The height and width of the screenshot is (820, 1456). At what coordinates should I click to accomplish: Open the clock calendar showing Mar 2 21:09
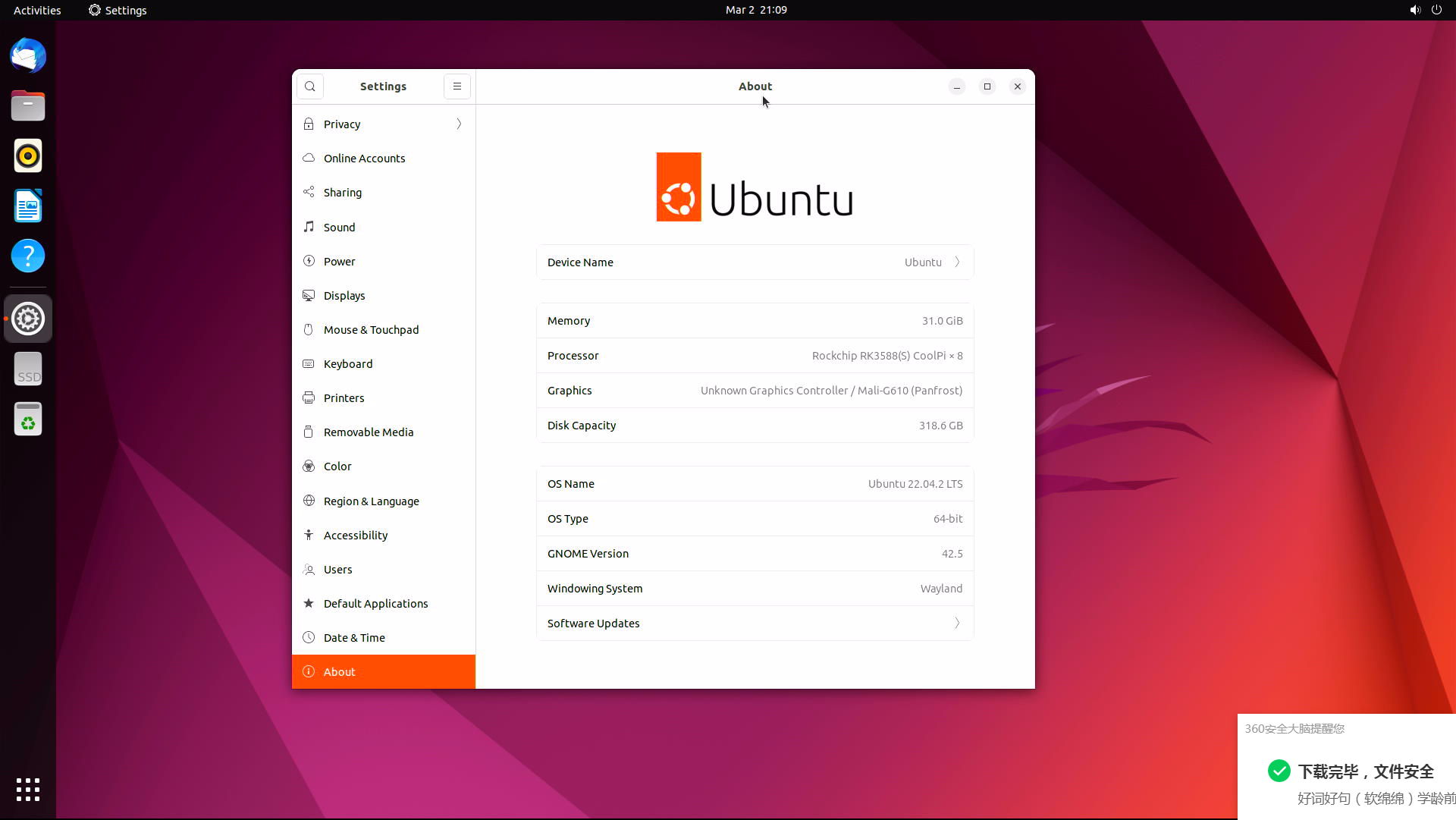point(756,10)
